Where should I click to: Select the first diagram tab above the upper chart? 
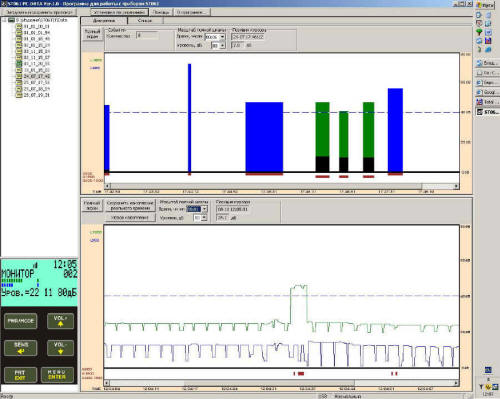(x=104, y=21)
